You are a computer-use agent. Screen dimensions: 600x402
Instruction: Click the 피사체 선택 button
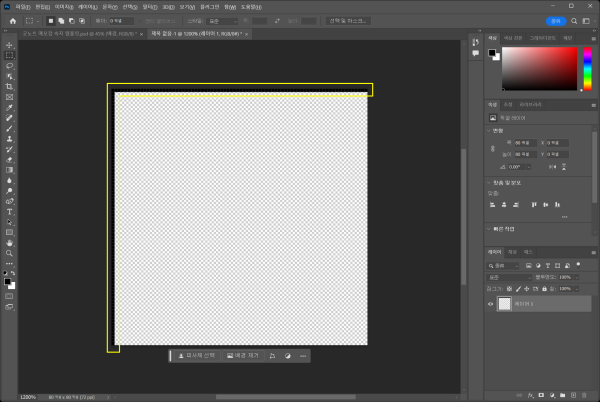pos(197,356)
